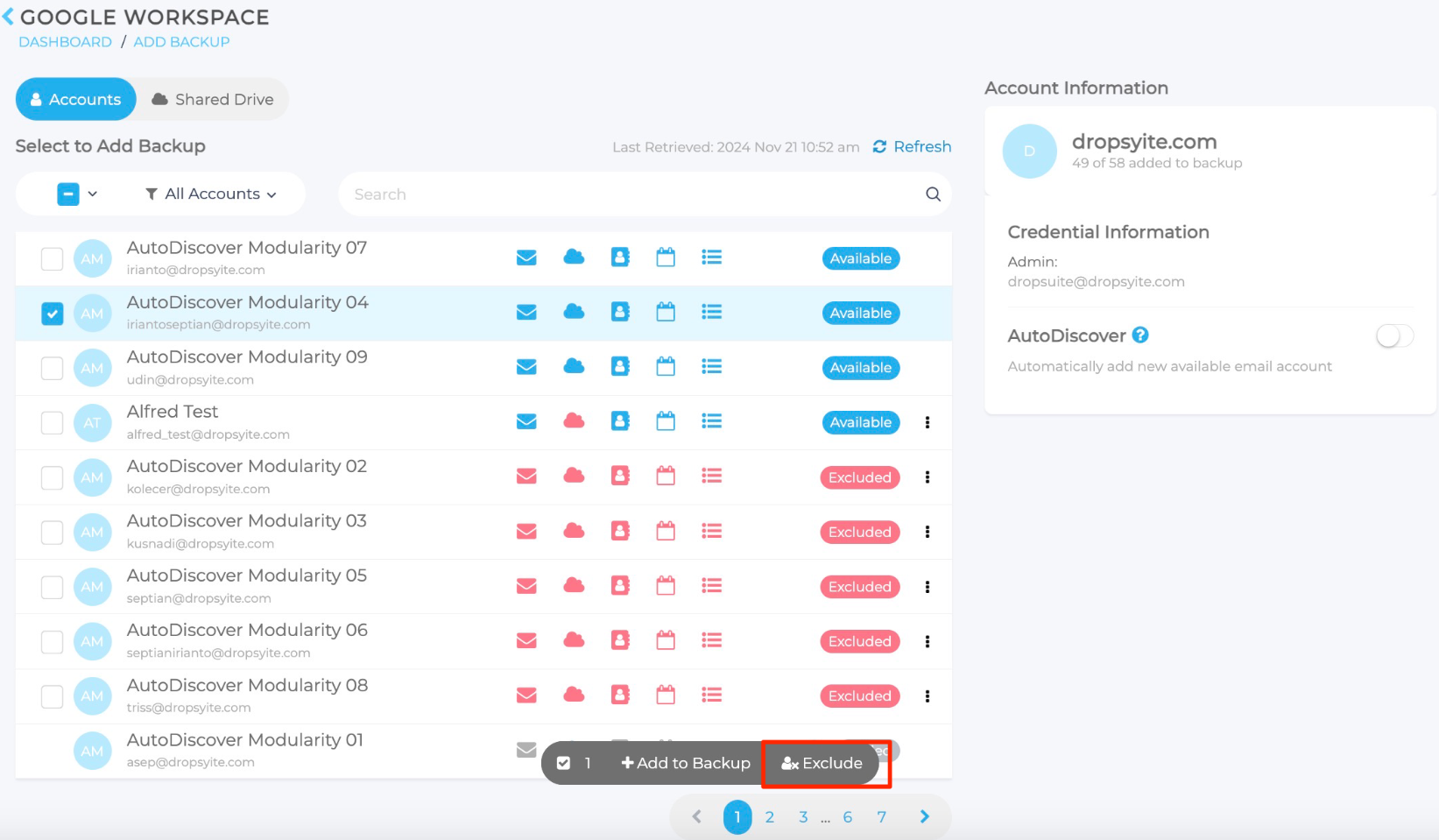This screenshot has width=1439, height=840.
Task: Click mail icon for AutoDiscover Modularity 07
Action: tap(526, 258)
